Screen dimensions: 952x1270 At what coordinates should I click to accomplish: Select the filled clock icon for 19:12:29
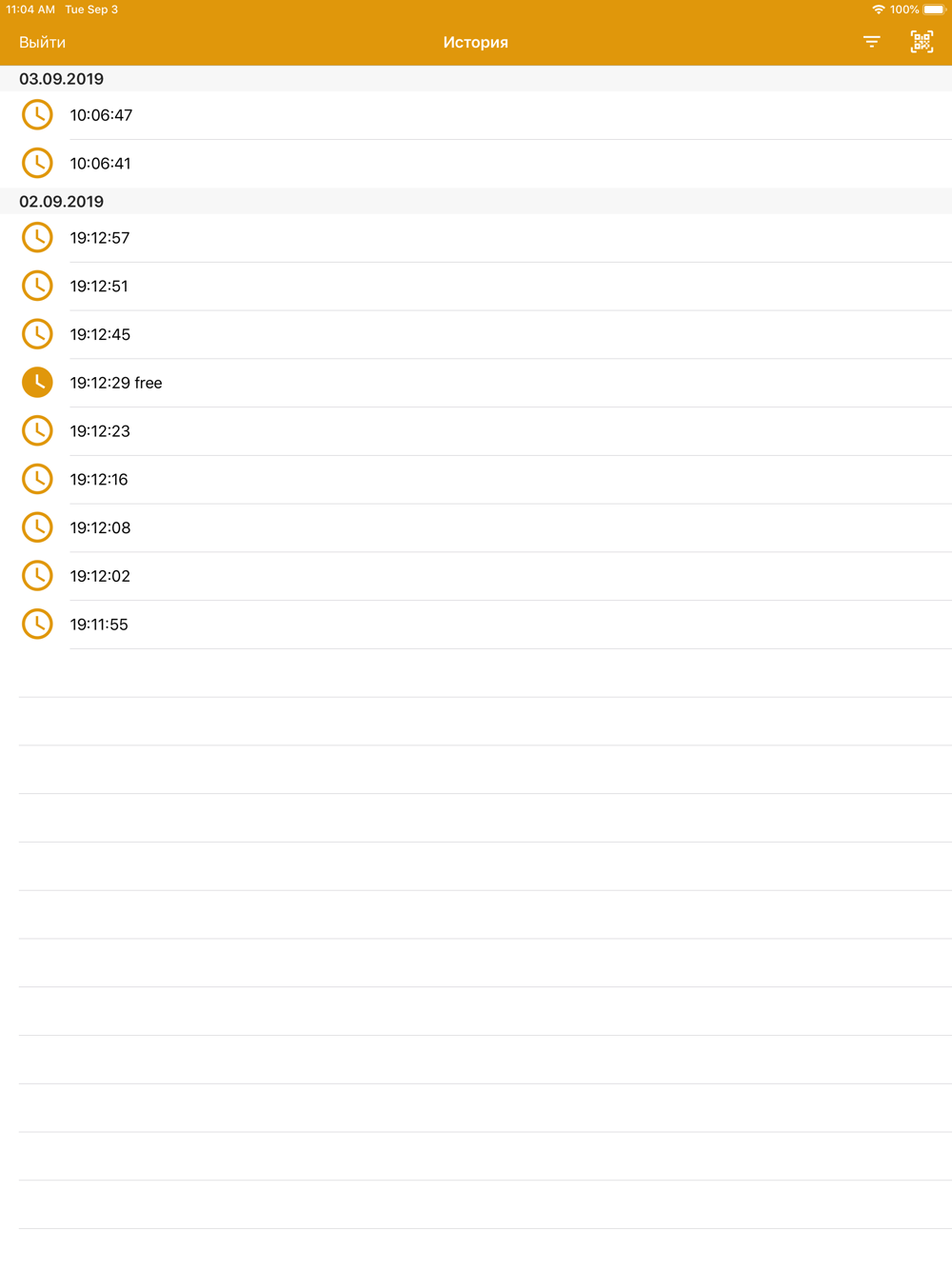click(x=37, y=383)
